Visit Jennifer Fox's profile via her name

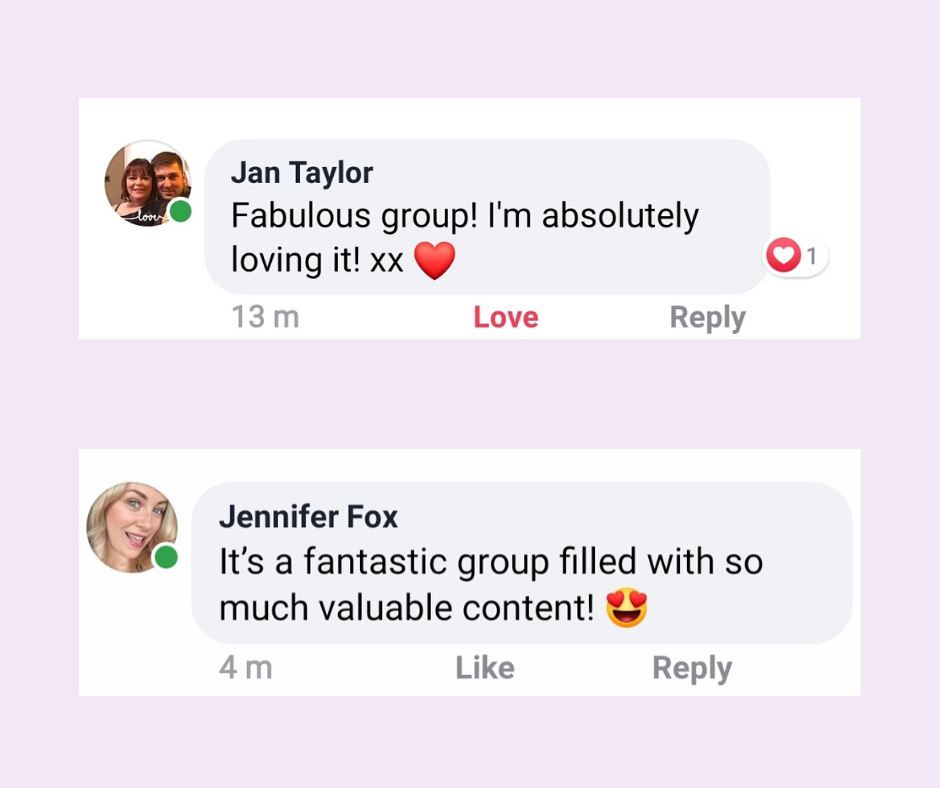pos(308,517)
